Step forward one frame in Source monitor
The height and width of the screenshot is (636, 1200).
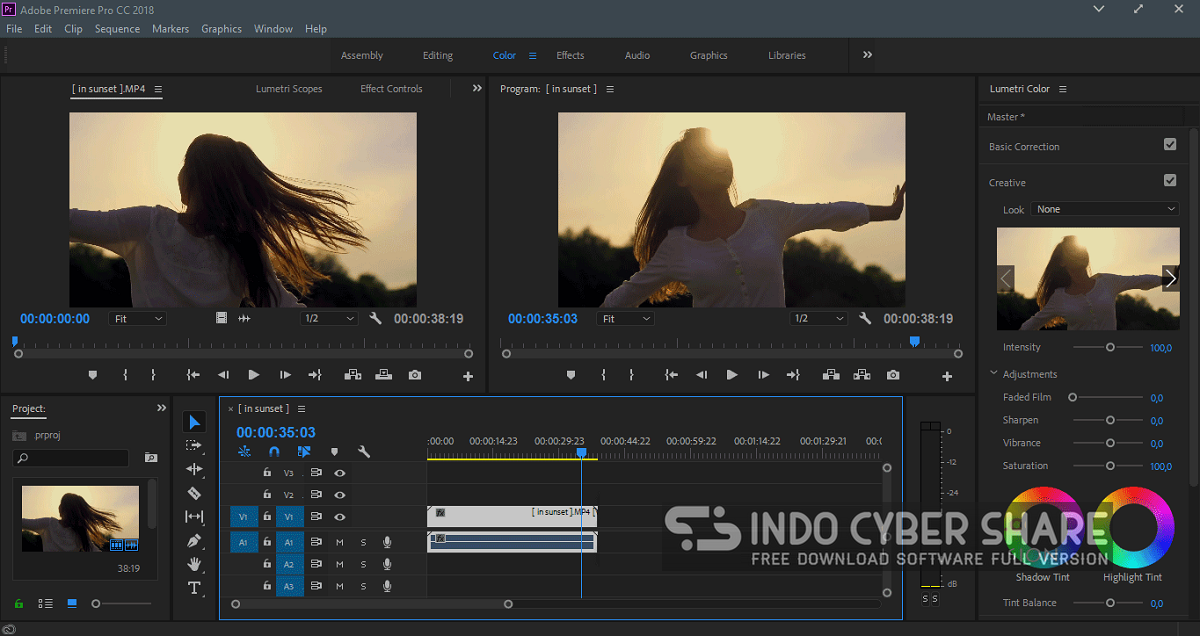tap(285, 375)
